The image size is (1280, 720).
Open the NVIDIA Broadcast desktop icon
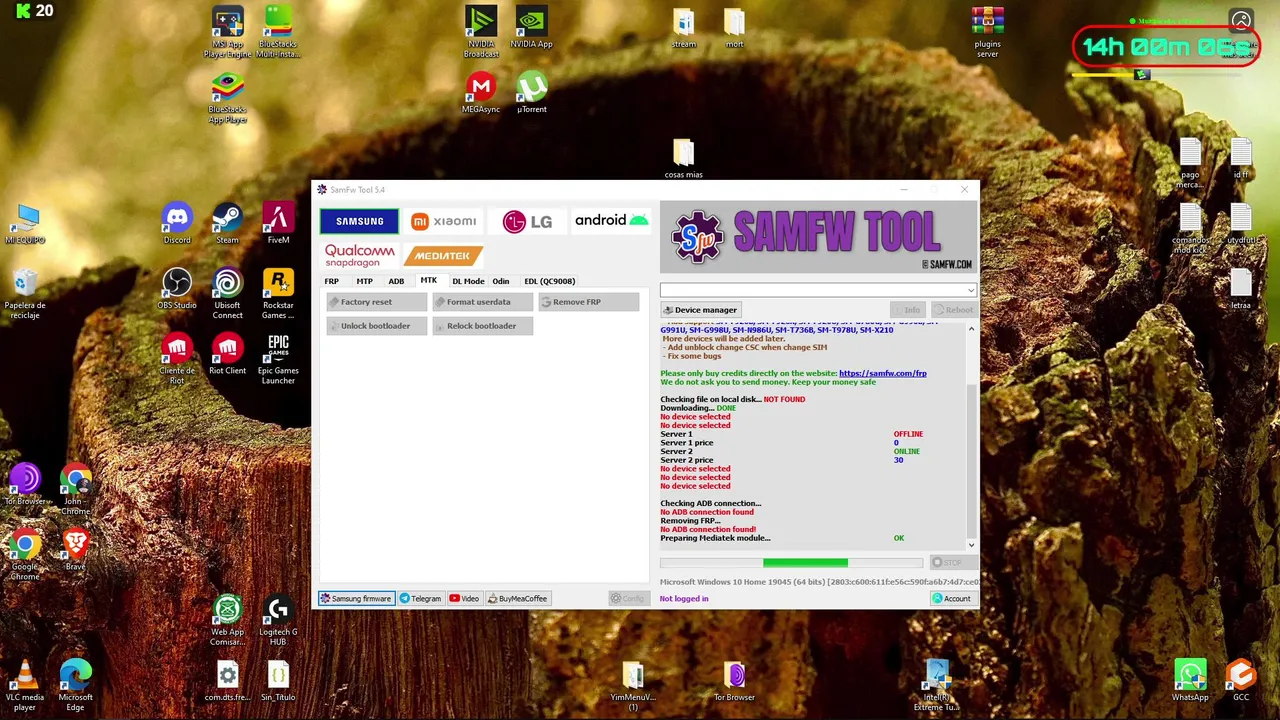tap(481, 32)
